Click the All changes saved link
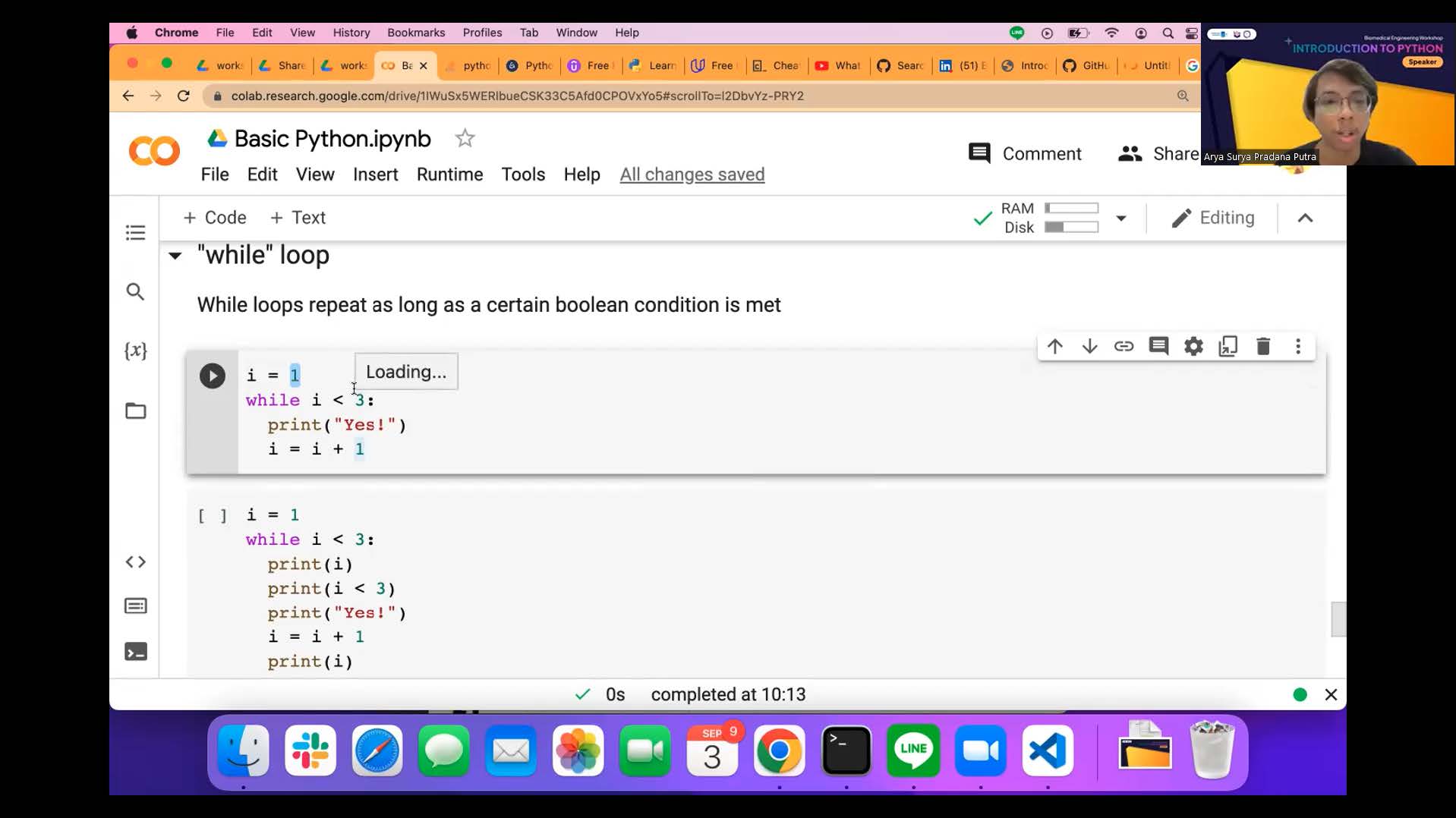 pos(692,175)
